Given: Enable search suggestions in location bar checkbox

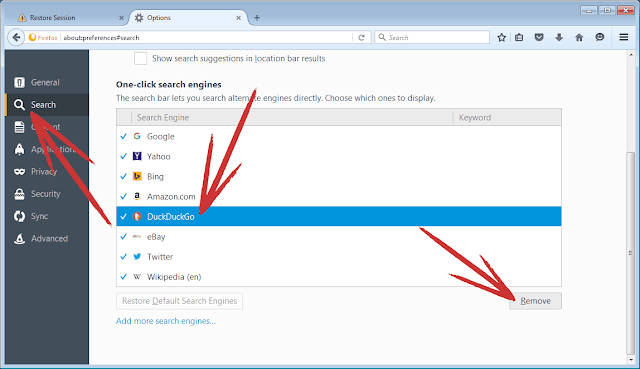Looking at the screenshot, I should (140, 58).
